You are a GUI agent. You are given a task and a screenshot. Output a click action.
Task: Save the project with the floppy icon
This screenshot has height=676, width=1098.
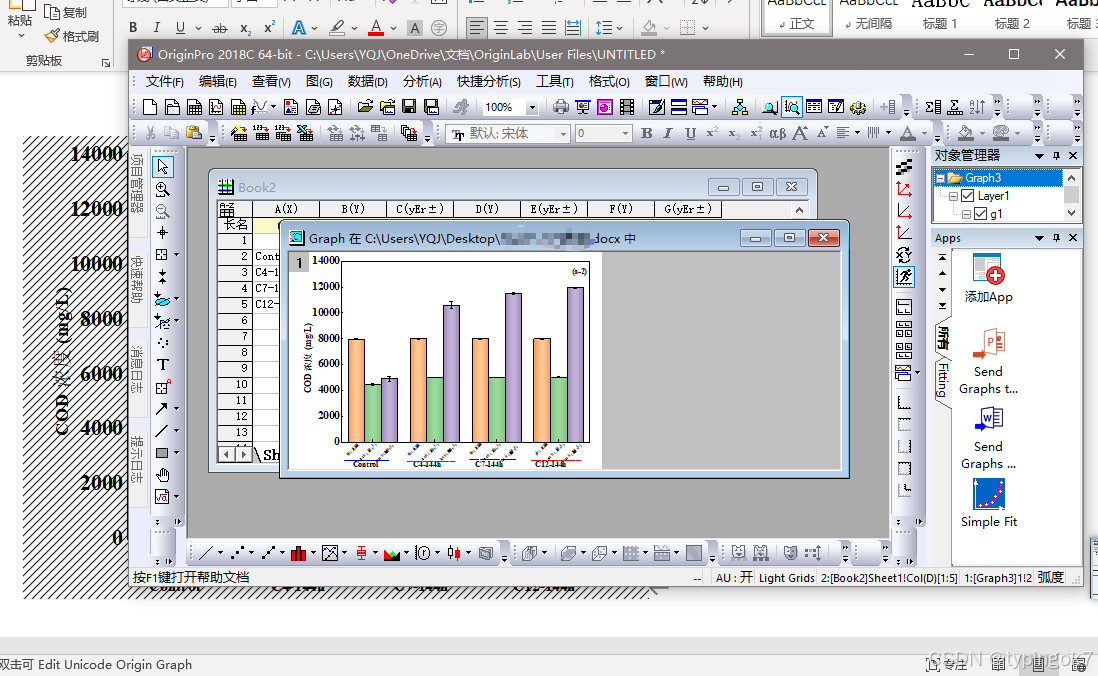click(x=409, y=107)
